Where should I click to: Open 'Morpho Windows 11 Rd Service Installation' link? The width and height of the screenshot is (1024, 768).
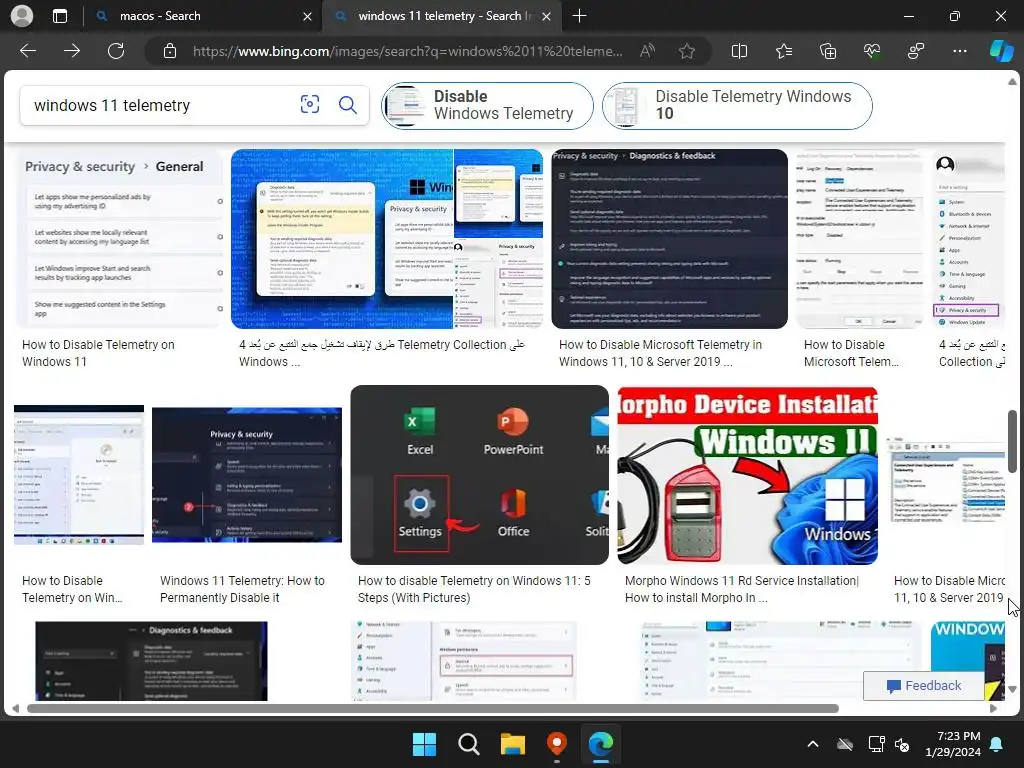click(x=742, y=589)
